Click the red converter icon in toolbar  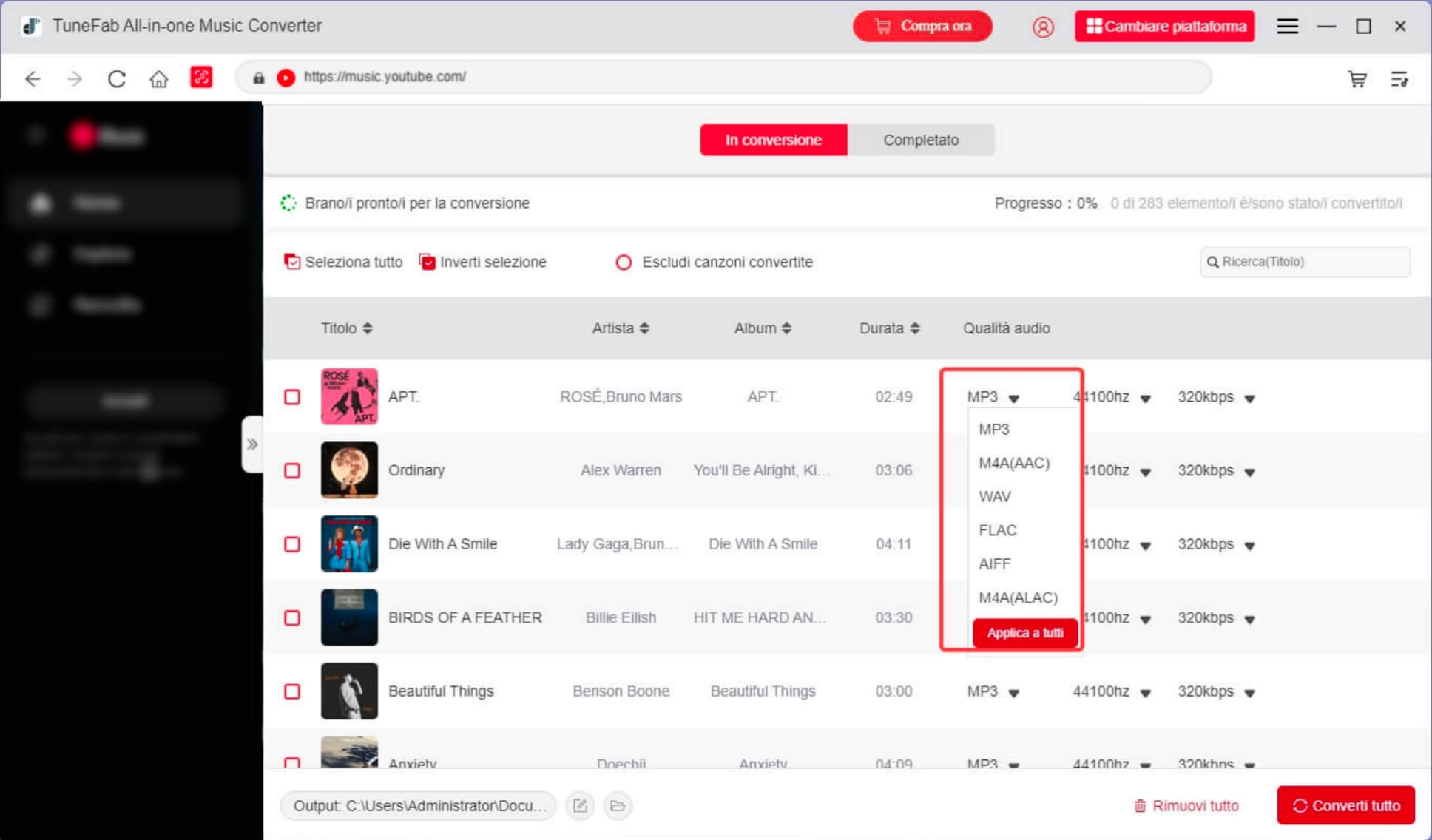(x=201, y=78)
